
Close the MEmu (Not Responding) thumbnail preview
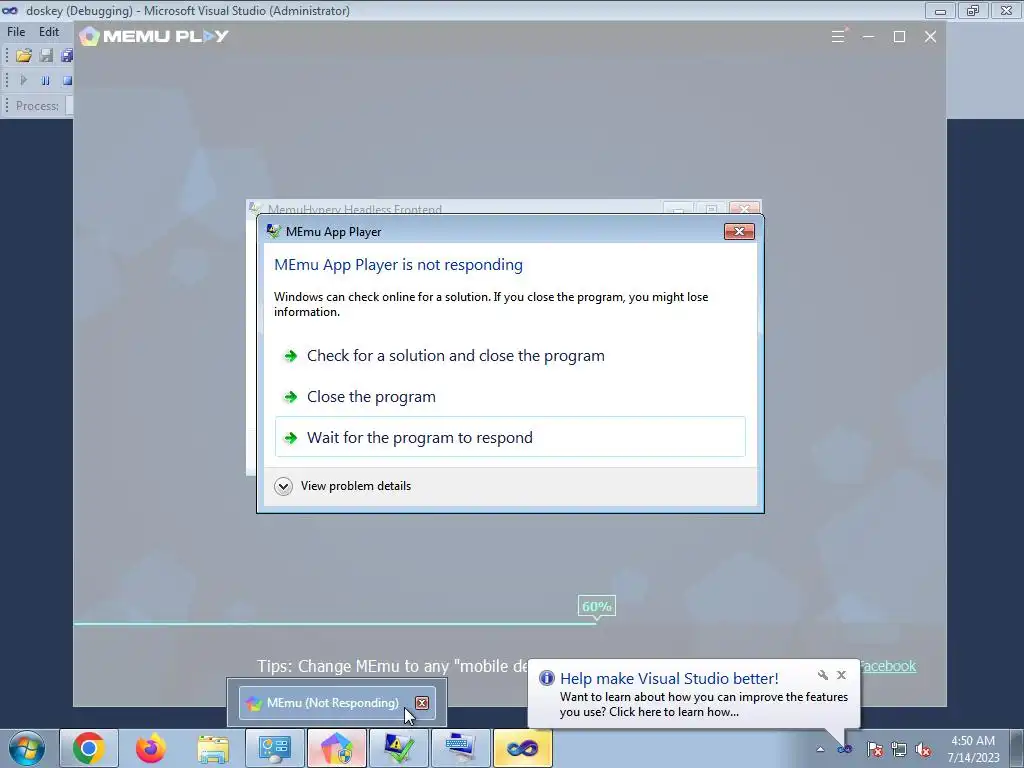(422, 703)
